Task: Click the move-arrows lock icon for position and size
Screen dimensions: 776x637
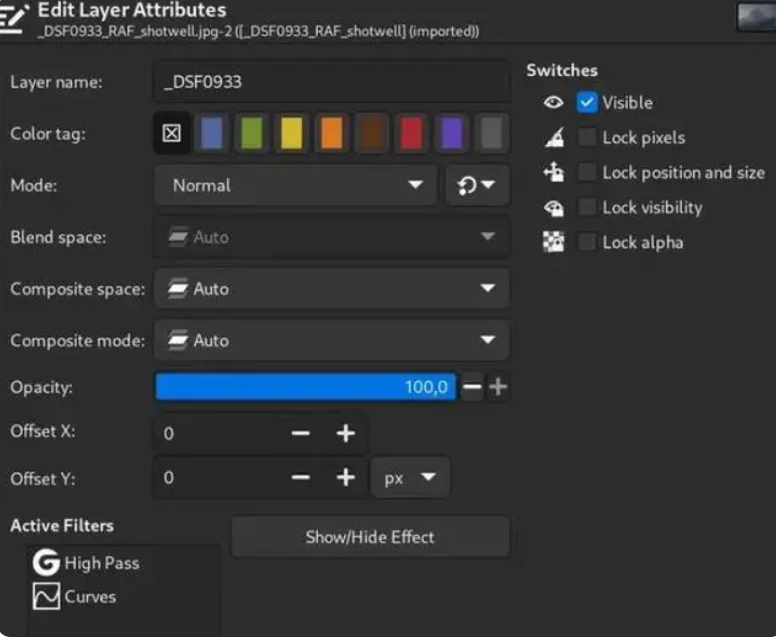Action: 554,172
